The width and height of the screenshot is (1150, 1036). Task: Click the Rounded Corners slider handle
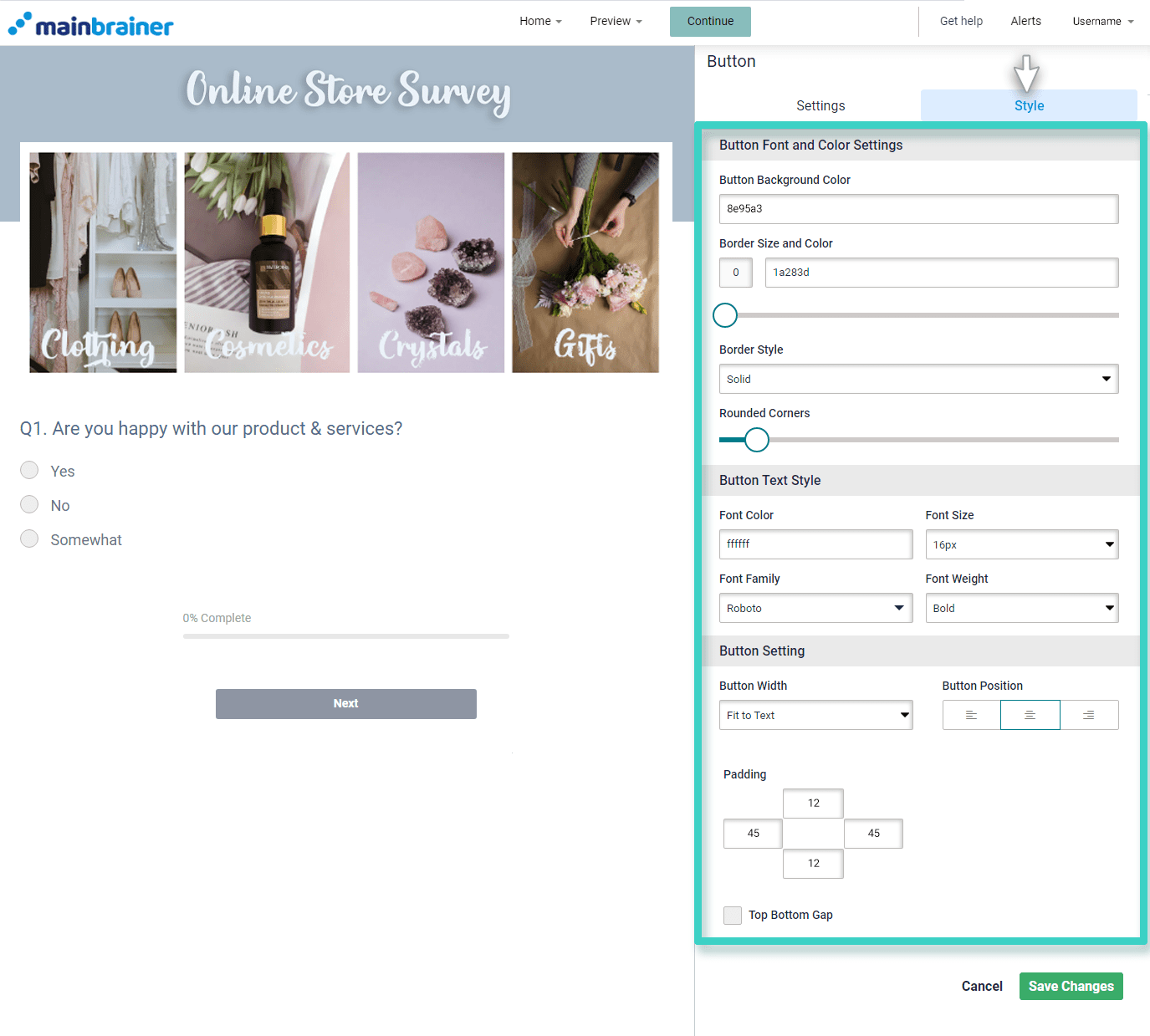coord(756,440)
